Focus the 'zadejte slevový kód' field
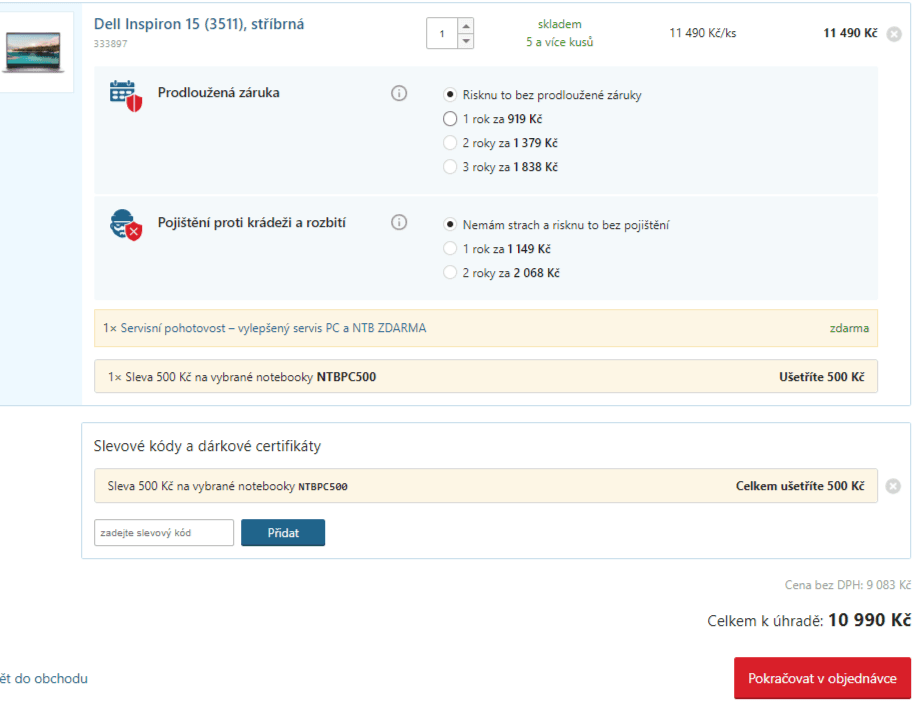The width and height of the screenshot is (916, 709). [164, 533]
